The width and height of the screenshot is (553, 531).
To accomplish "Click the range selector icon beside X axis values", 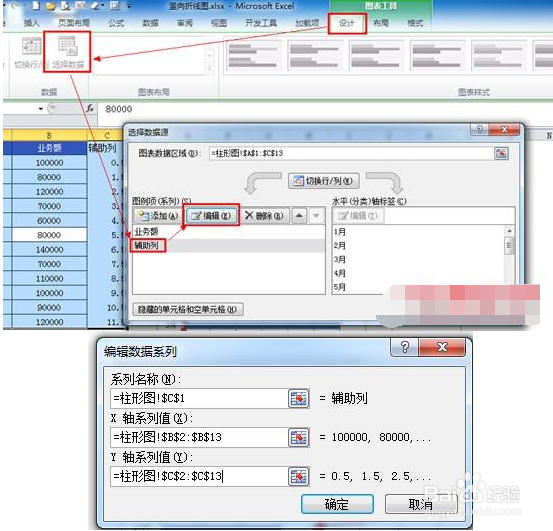I will [x=299, y=437].
